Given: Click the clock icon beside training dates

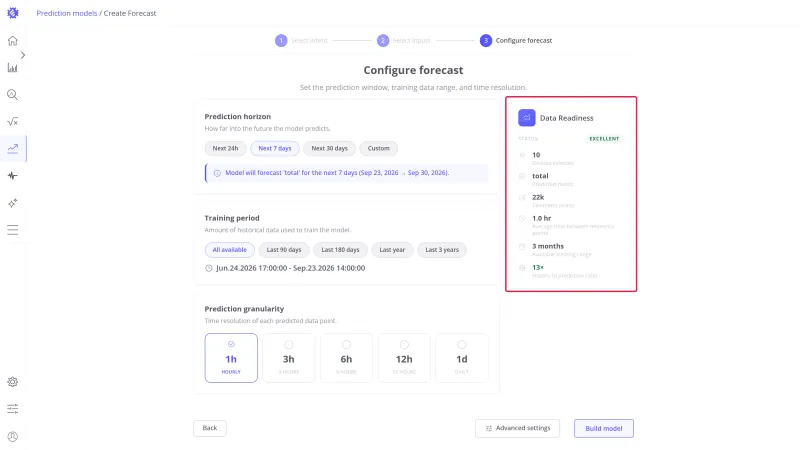Looking at the screenshot, I should (209, 268).
